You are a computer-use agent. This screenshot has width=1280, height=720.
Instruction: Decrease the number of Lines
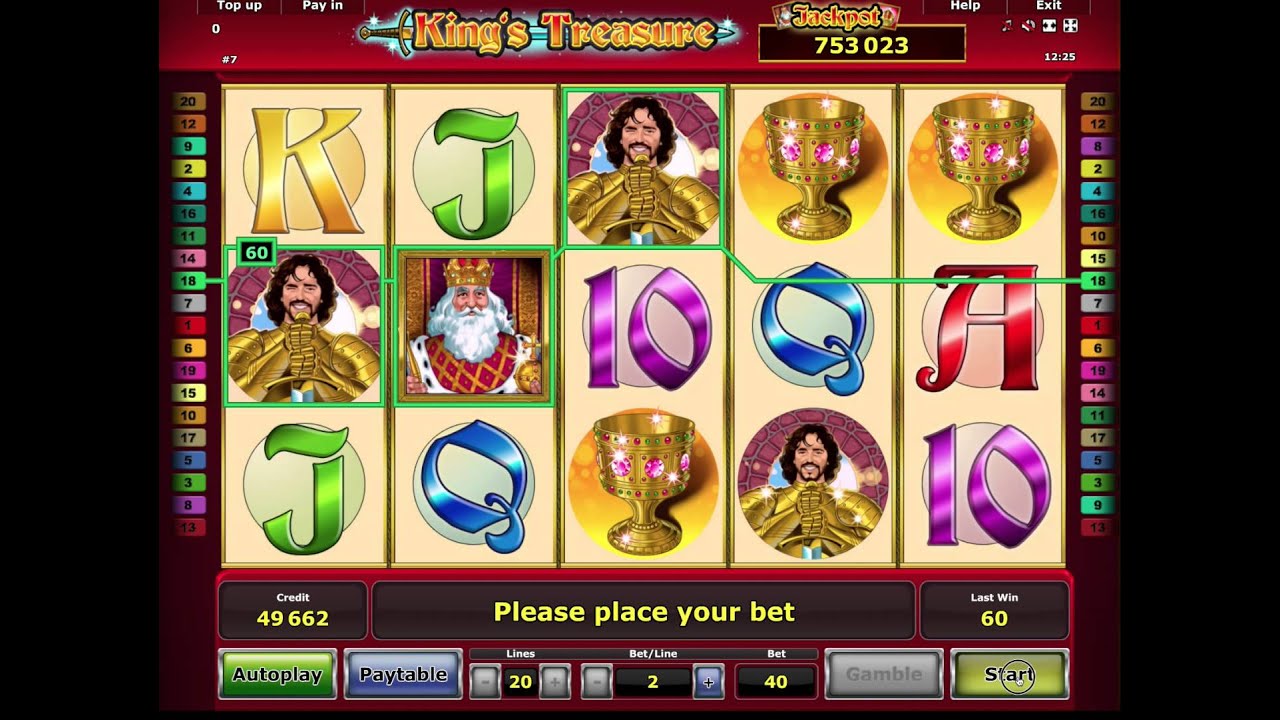tap(485, 682)
